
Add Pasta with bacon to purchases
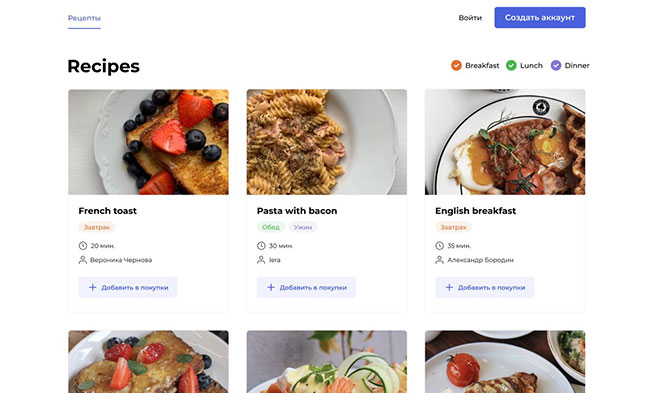point(306,287)
